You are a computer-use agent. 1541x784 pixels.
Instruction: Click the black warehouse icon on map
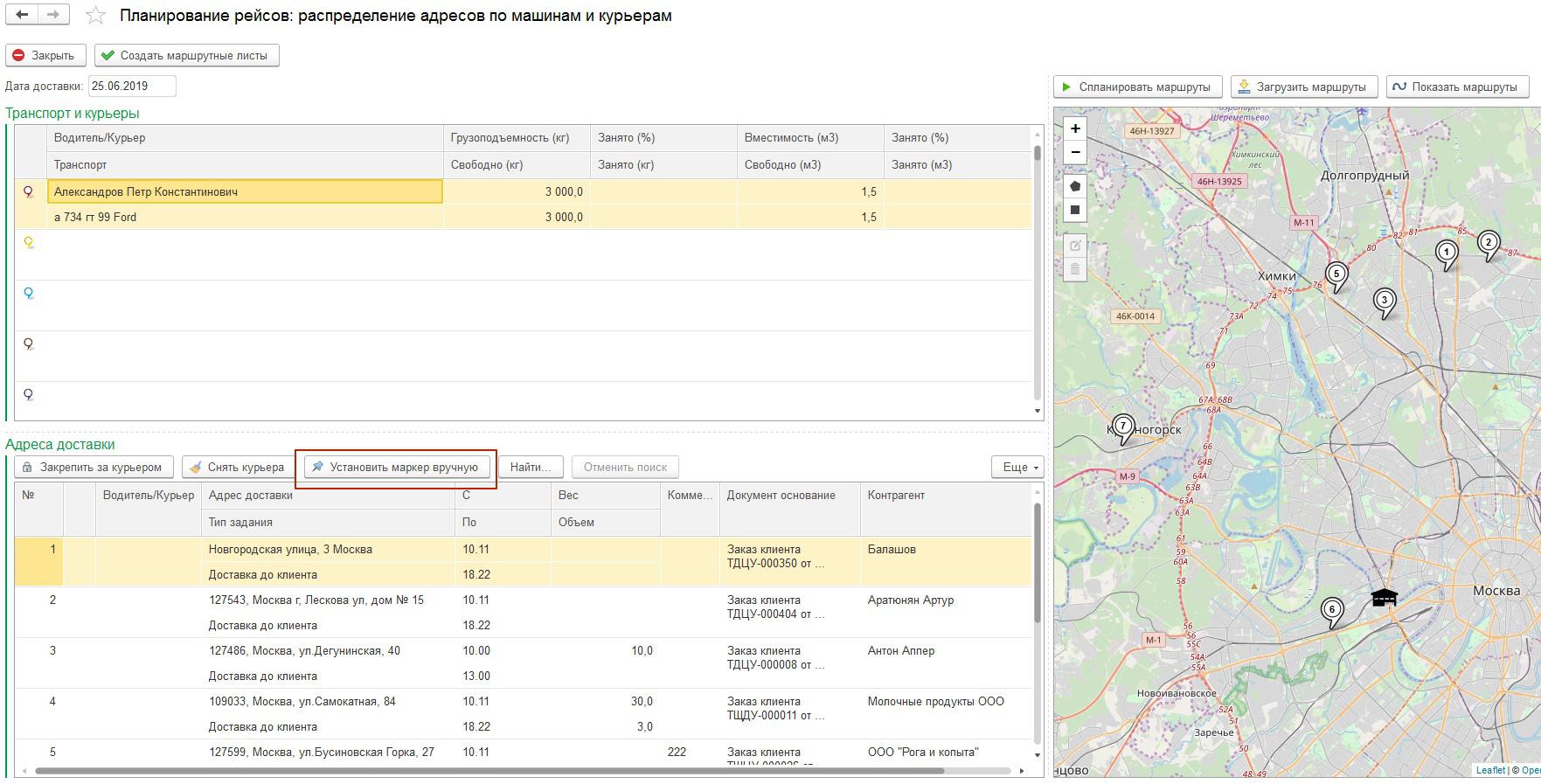tap(1385, 598)
